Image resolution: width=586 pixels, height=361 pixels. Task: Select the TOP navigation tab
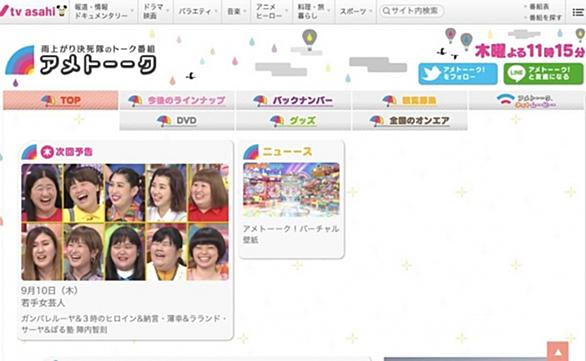[x=61, y=100]
